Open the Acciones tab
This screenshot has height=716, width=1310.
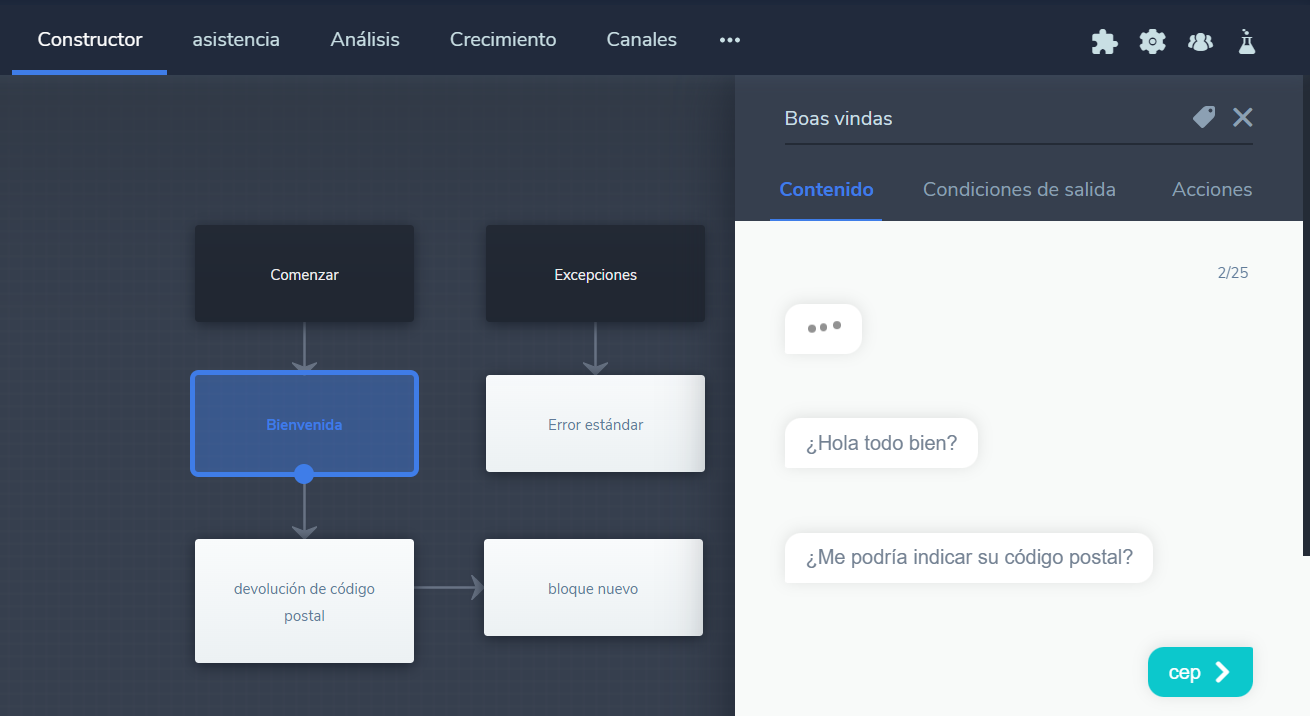tap(1211, 189)
